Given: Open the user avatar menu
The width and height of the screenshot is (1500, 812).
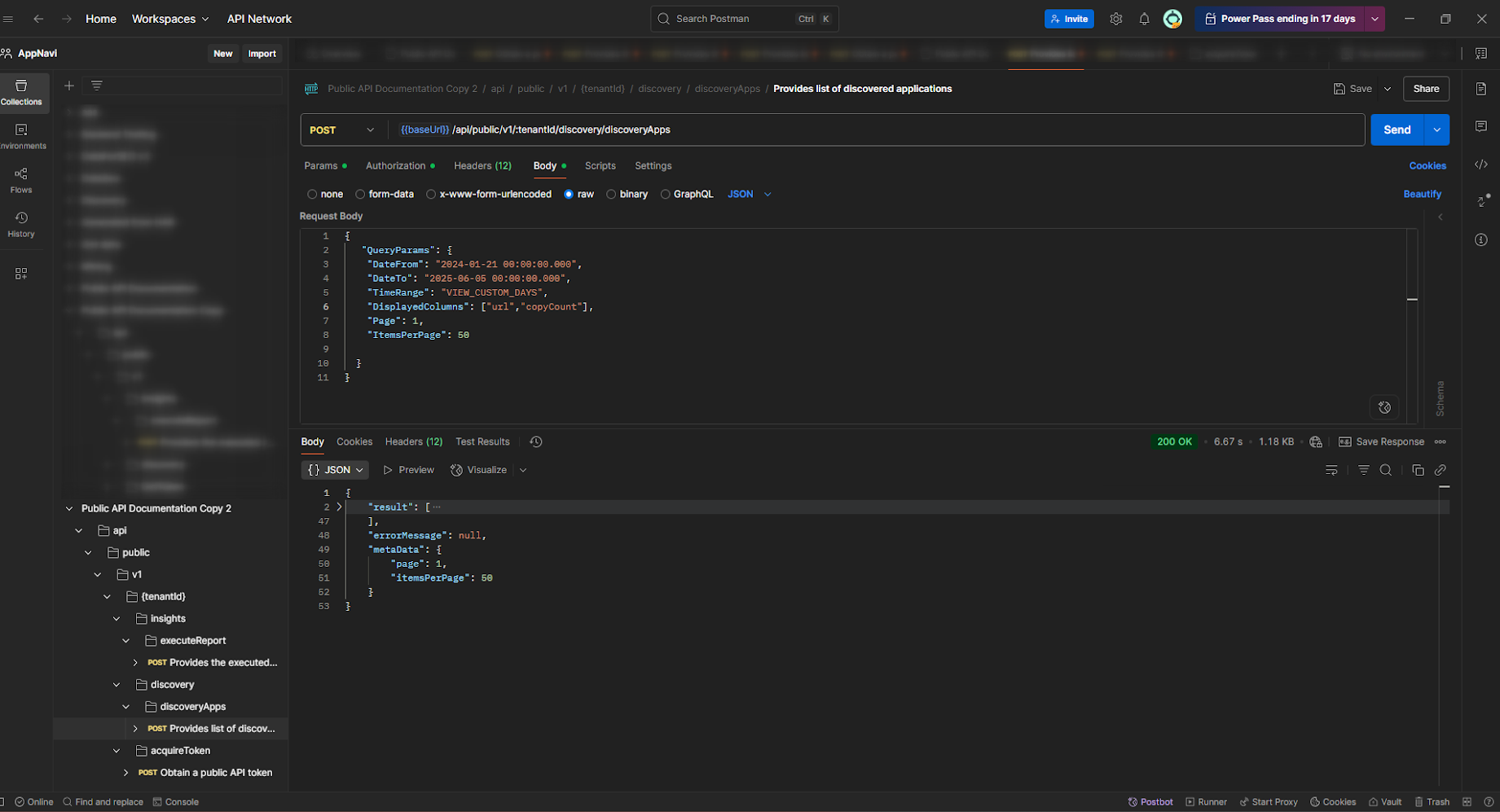Looking at the screenshot, I should [1172, 19].
